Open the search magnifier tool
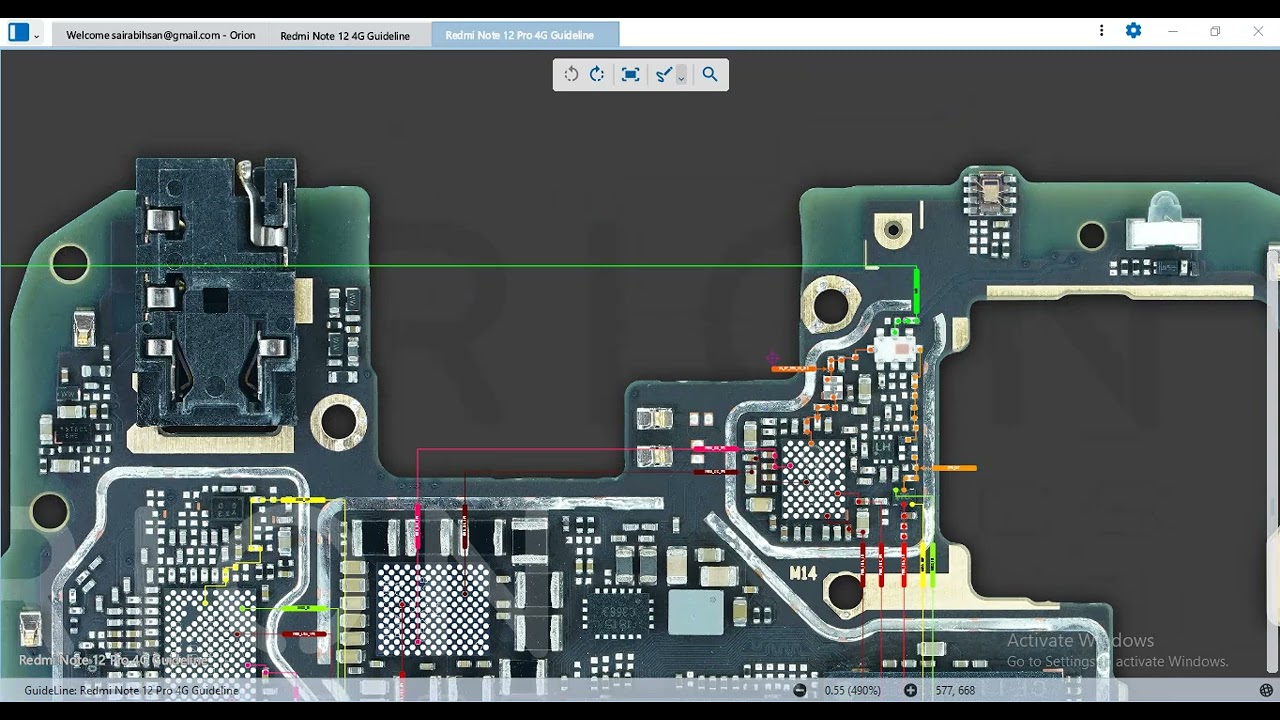The image size is (1280, 720). [710, 74]
